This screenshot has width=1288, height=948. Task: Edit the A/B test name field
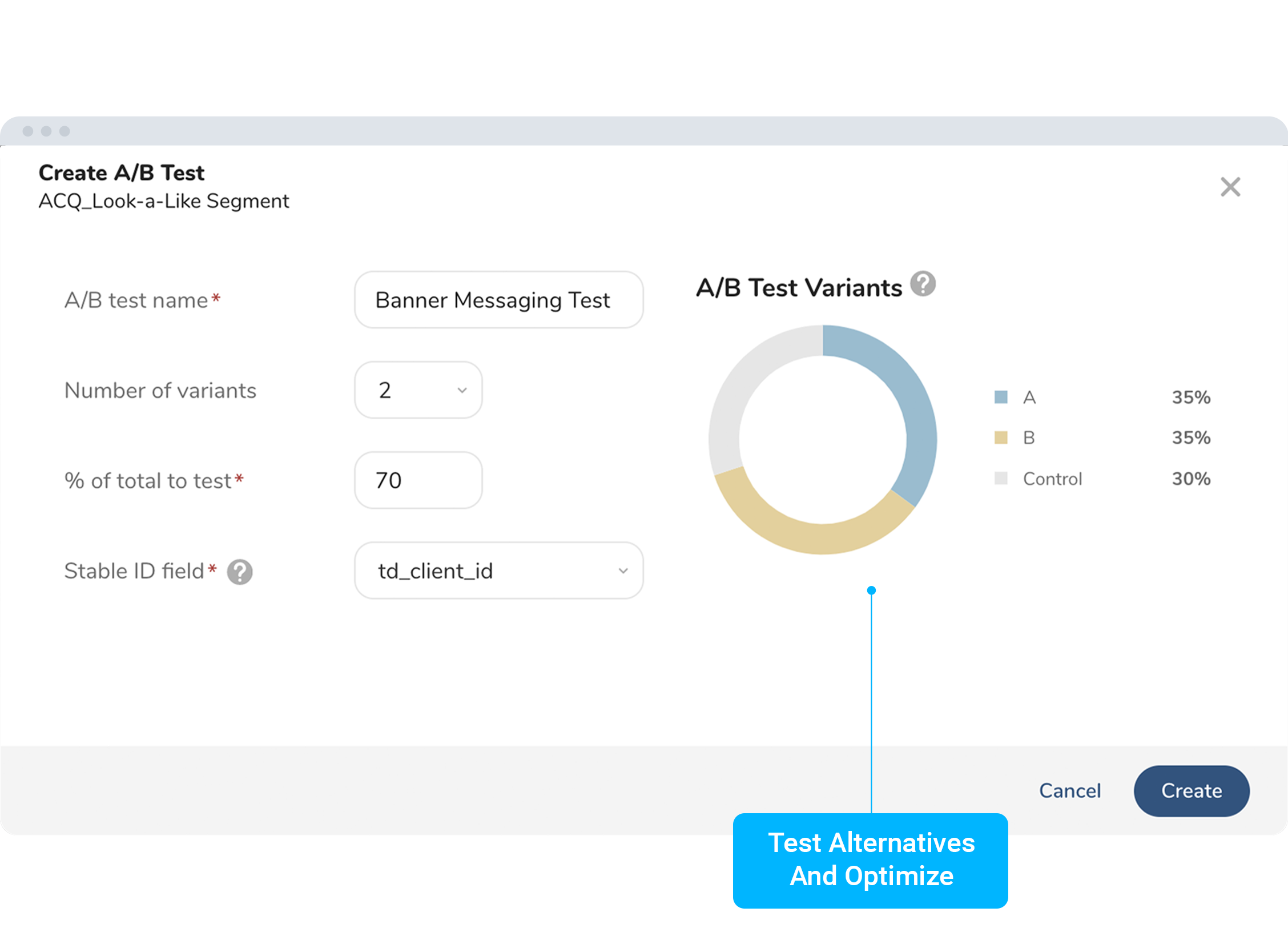[498, 300]
